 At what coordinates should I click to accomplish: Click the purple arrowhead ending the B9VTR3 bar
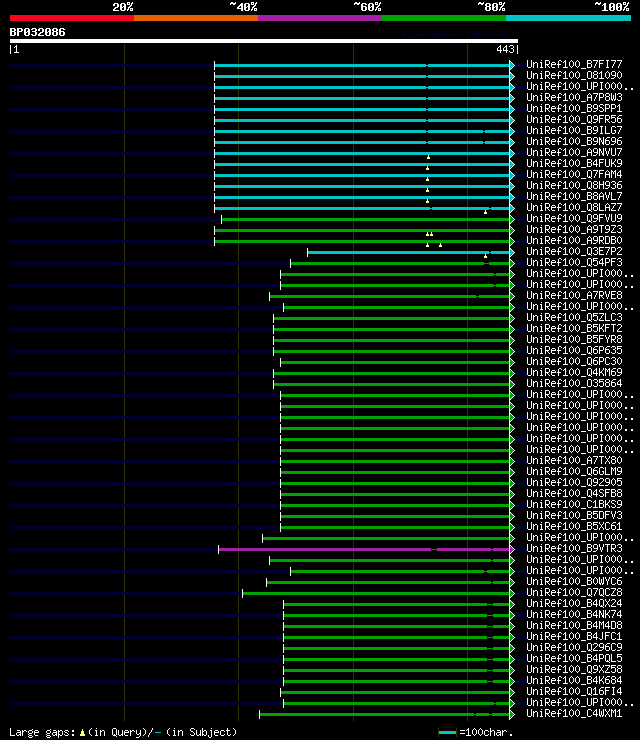[x=512, y=549]
